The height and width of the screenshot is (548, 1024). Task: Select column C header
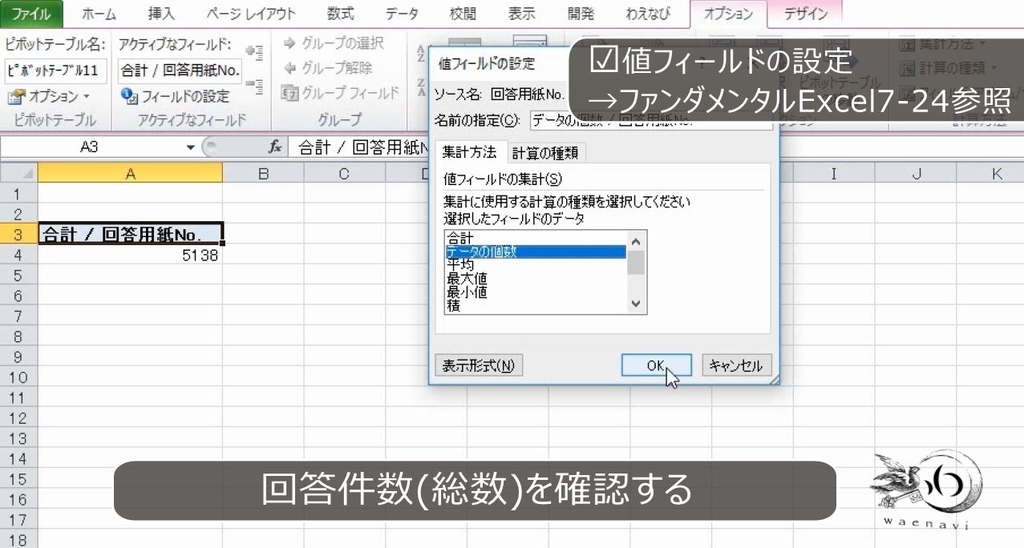click(x=344, y=174)
